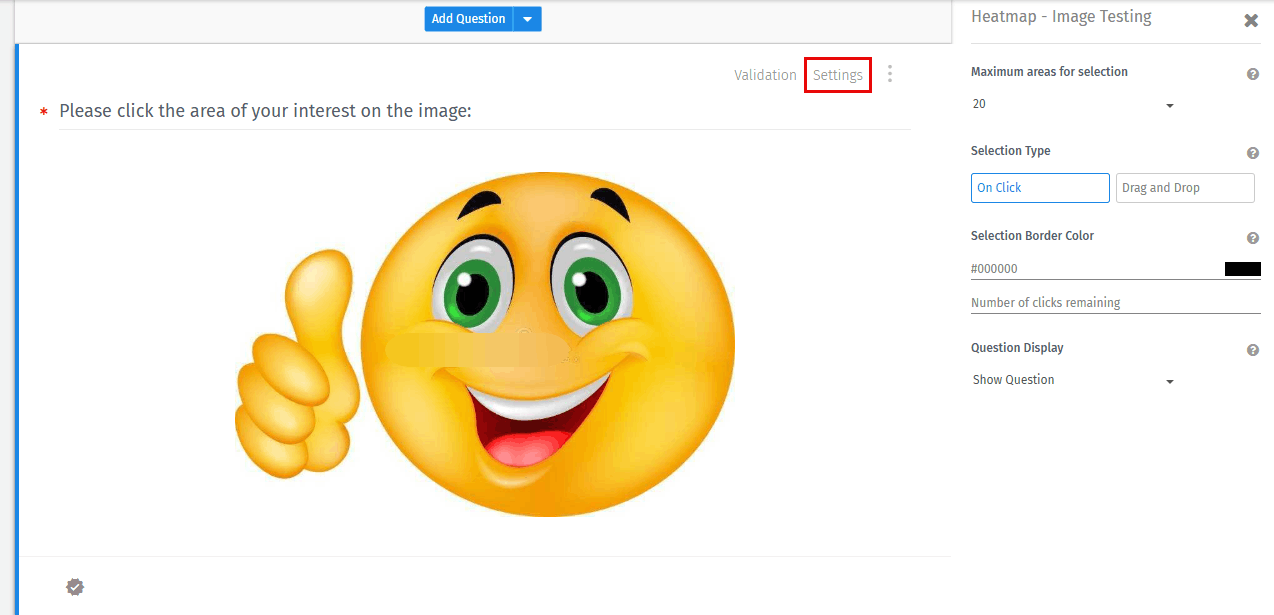Click the Selection Border Color help icon

[x=1252, y=238]
